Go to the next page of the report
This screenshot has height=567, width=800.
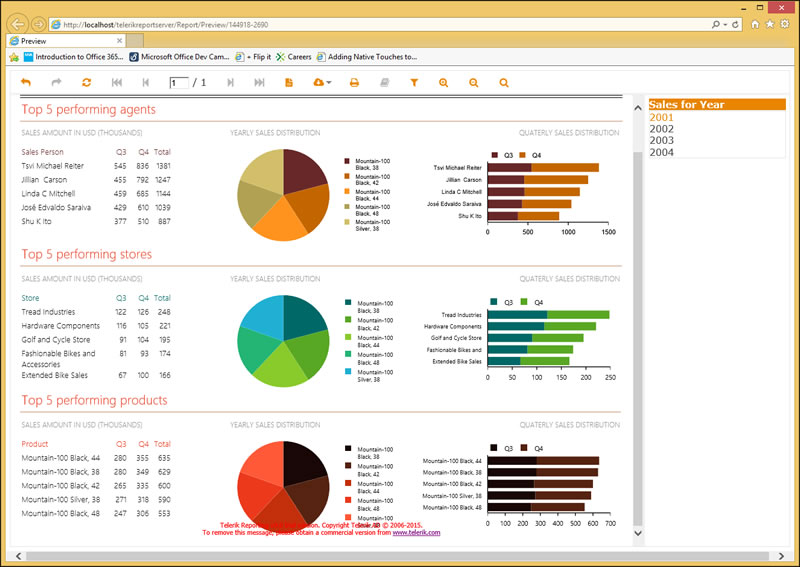[x=230, y=82]
